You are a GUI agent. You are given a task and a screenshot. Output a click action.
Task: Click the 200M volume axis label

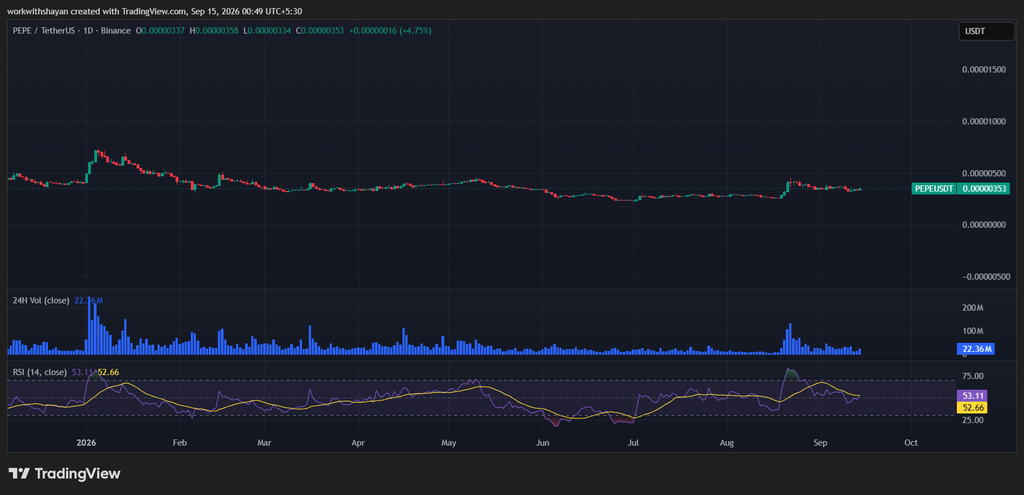point(974,308)
